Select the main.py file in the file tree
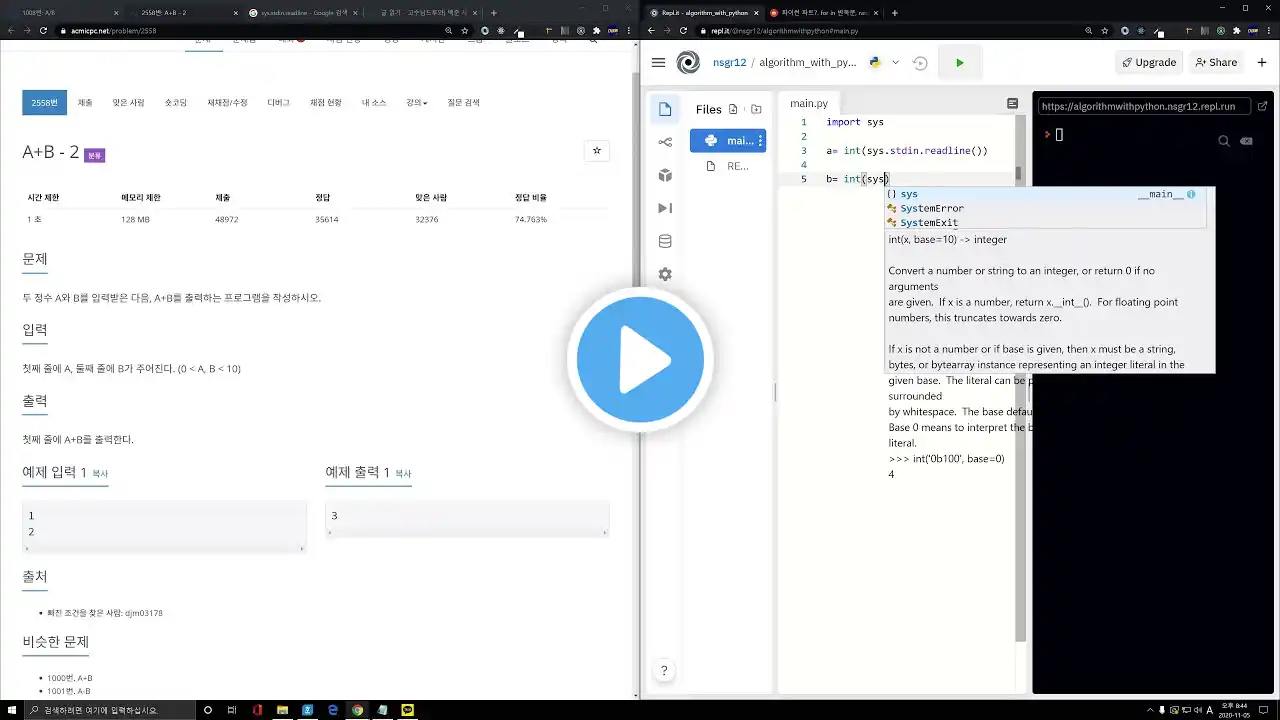This screenshot has height=720, width=1280. [728, 141]
